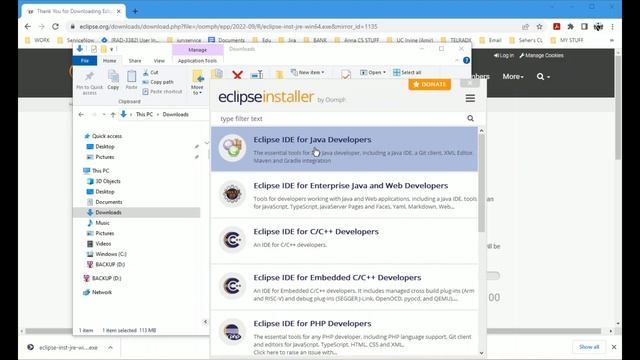The width and height of the screenshot is (640, 360).
Task: Bookmark this page with the star icon
Action: pos(539,27)
